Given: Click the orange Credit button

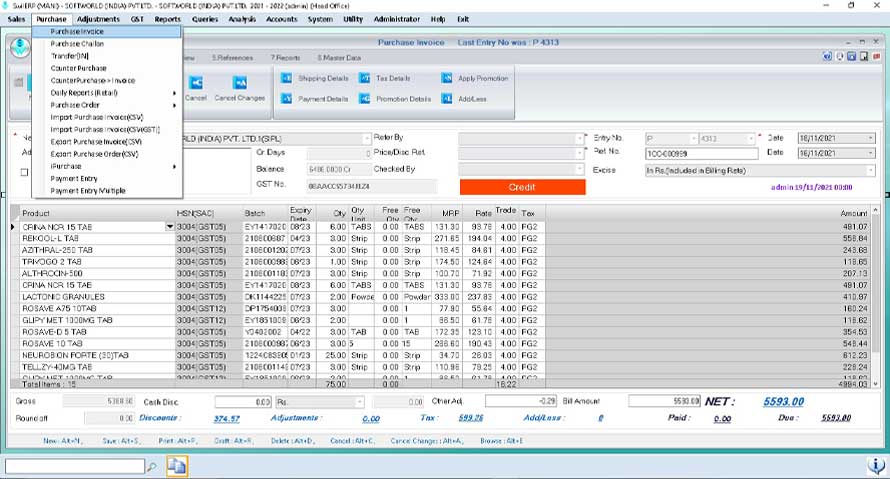Looking at the screenshot, I should click(x=522, y=187).
